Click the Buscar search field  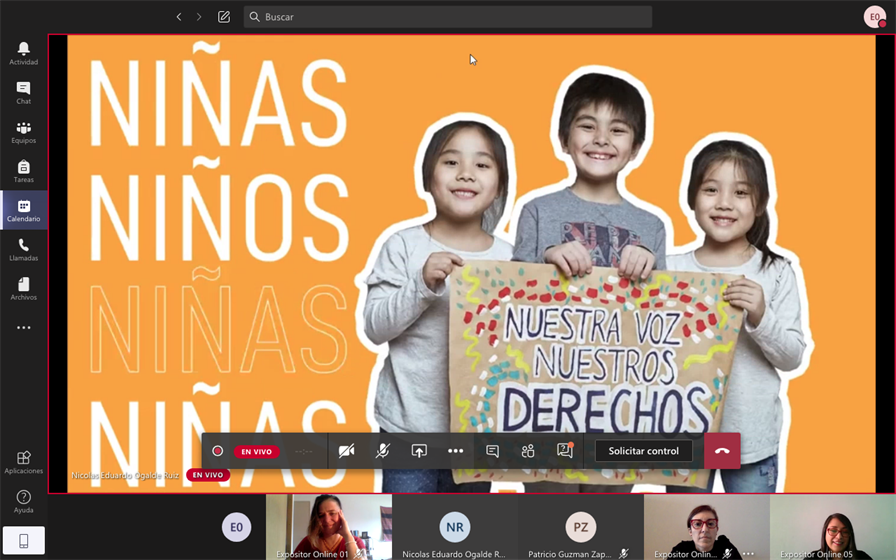click(x=447, y=17)
